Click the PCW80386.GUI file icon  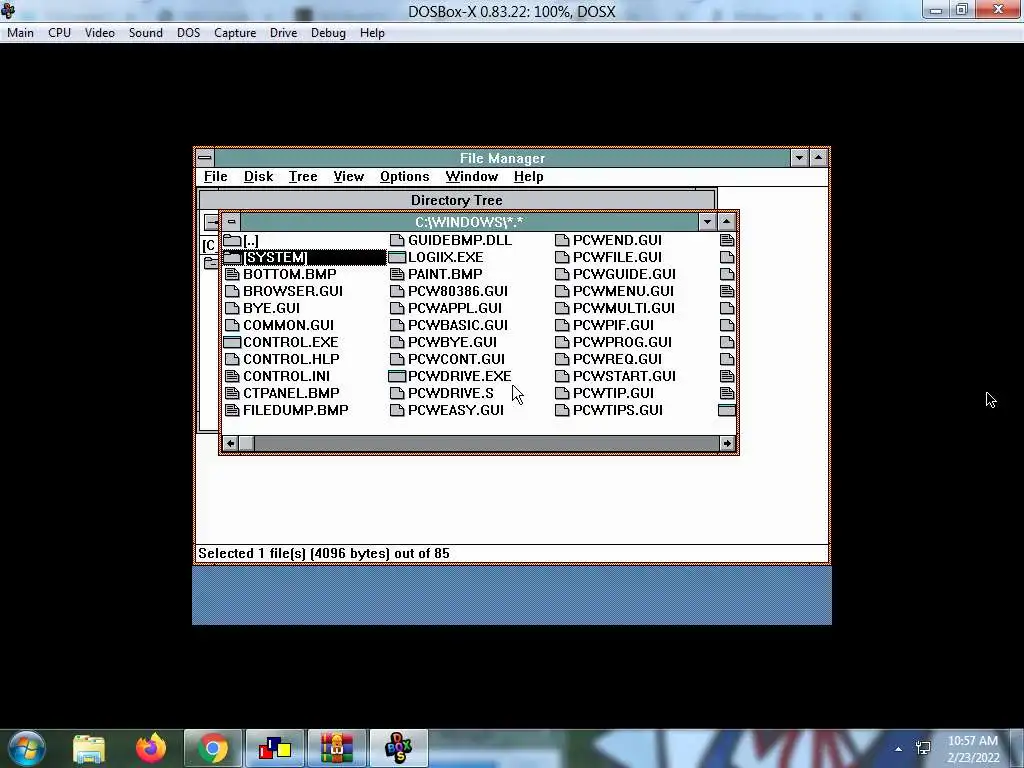[x=397, y=291]
